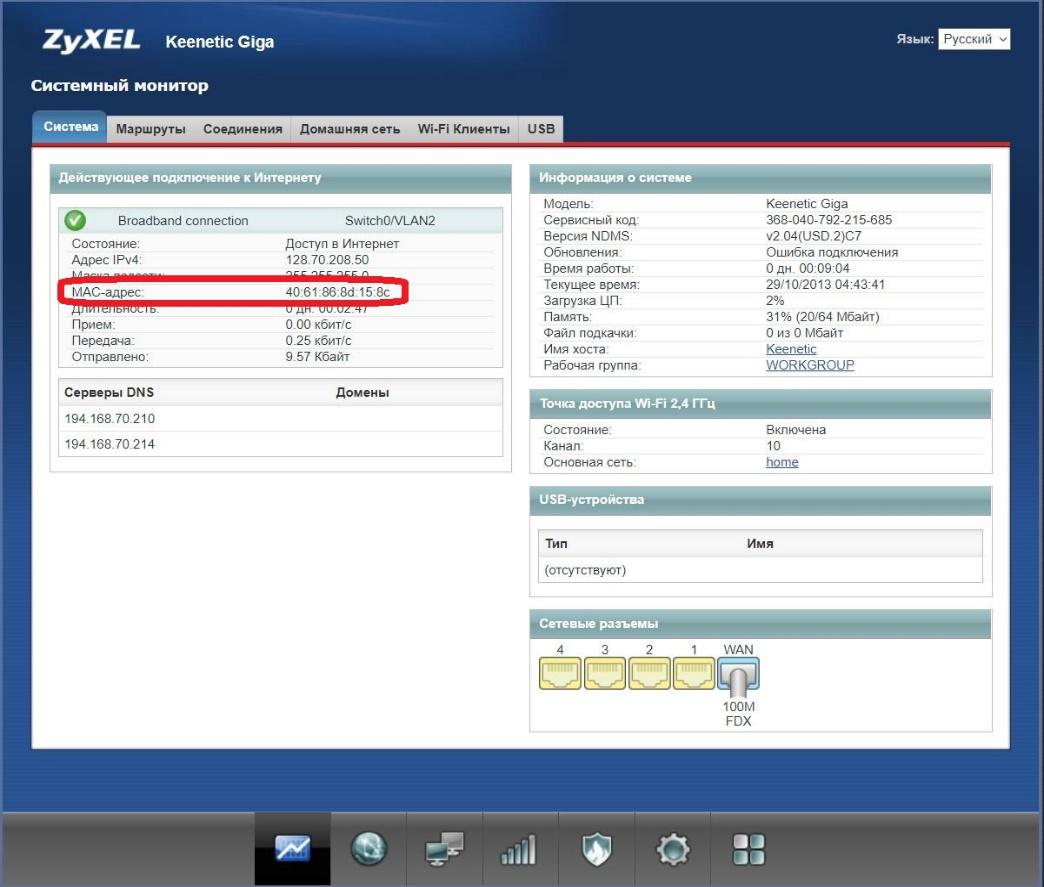Click LAN port 3 icon
Viewport: 1044px width, 887px height.
tap(605, 673)
